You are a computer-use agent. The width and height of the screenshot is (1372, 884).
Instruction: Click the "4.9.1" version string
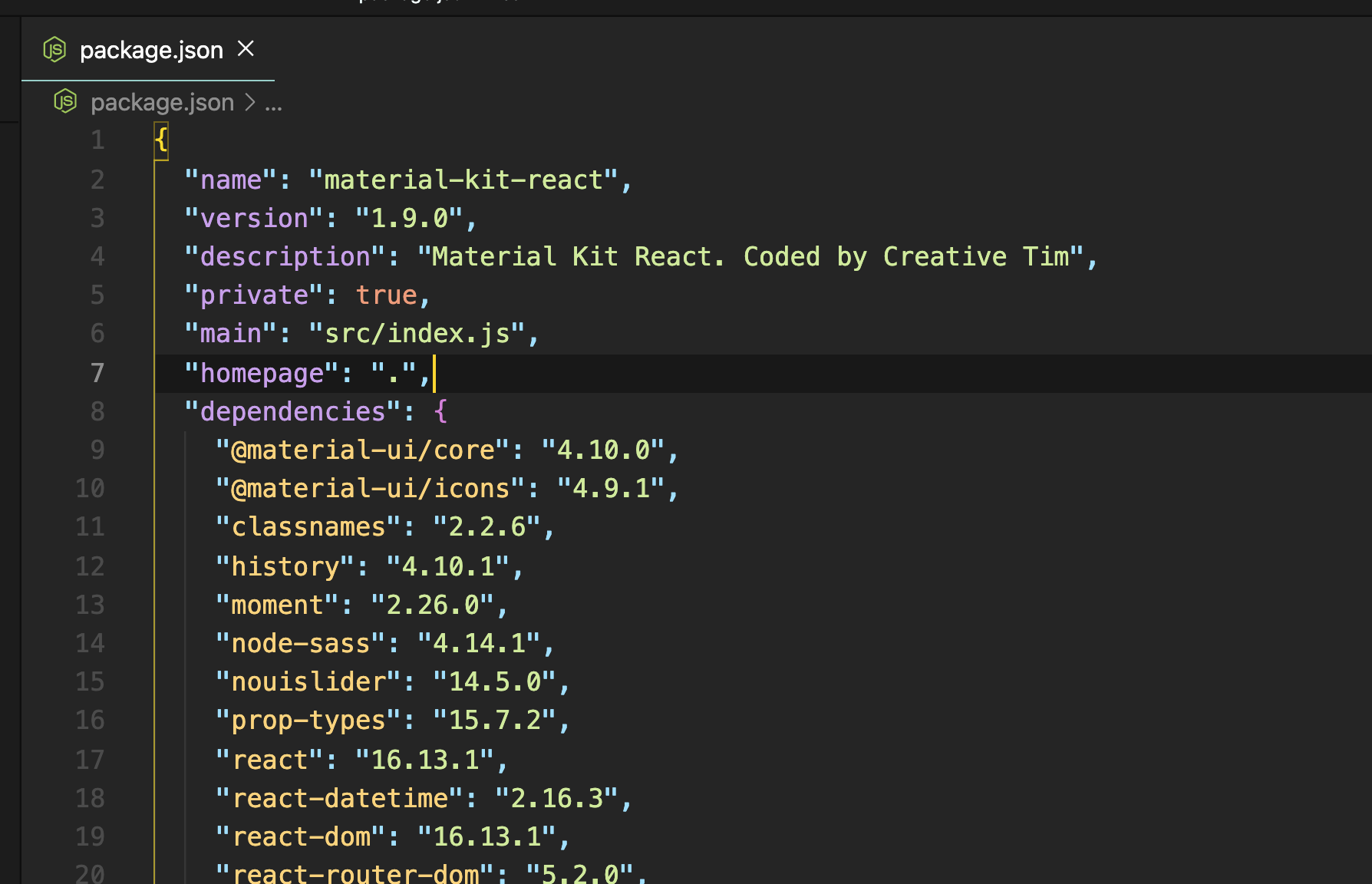611,488
